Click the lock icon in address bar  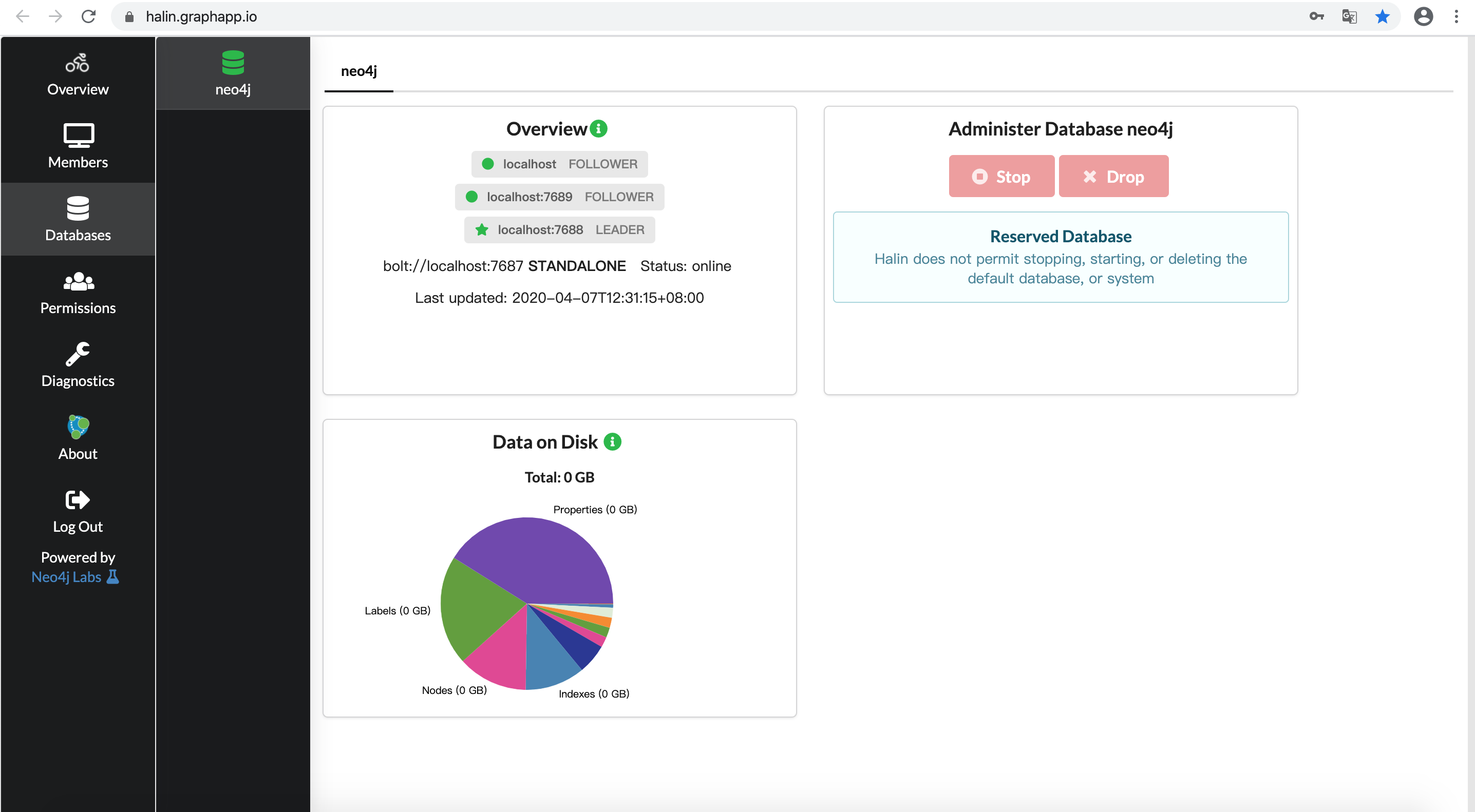tap(129, 16)
